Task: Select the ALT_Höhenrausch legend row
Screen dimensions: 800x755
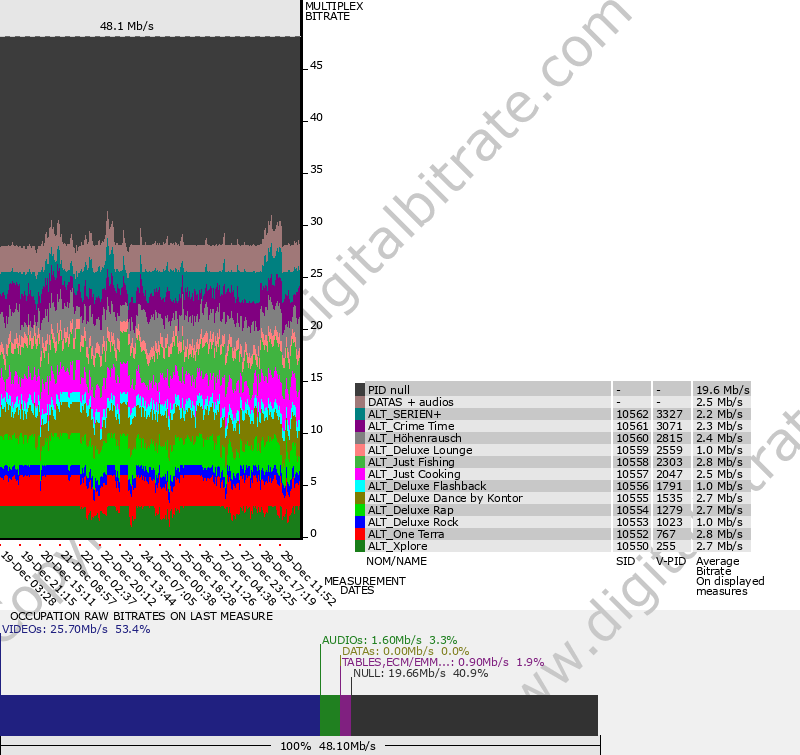Action: coord(420,438)
